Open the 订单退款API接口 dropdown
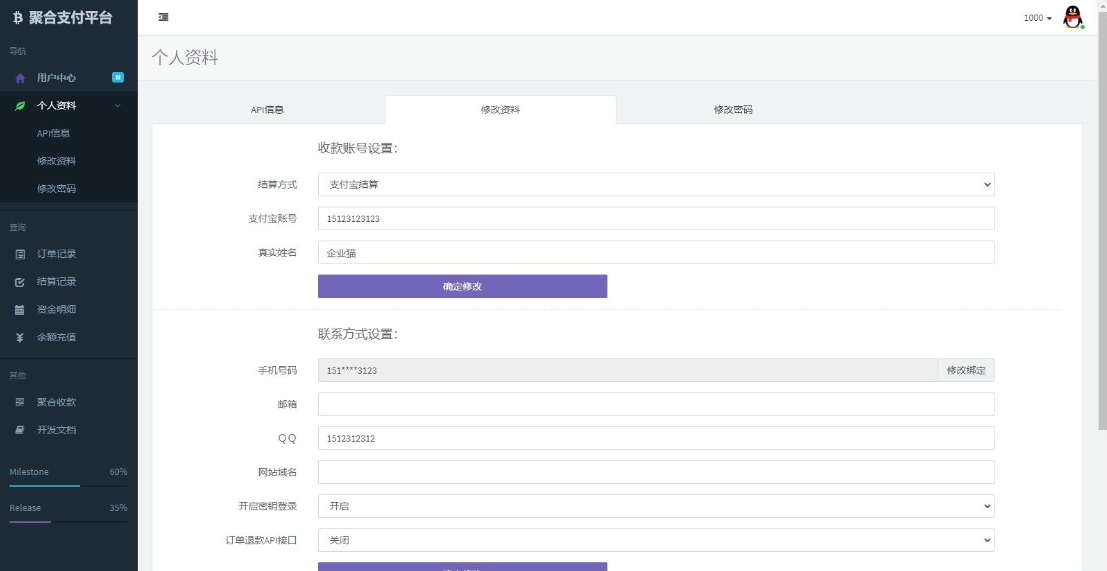The height and width of the screenshot is (571, 1107). 655,540
